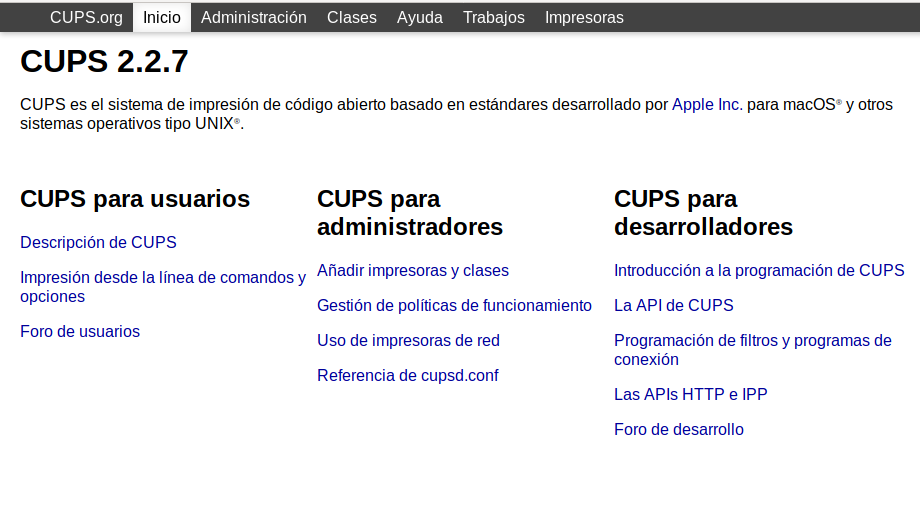Open La API de CUPS link
The width and height of the screenshot is (920, 520).
click(674, 306)
